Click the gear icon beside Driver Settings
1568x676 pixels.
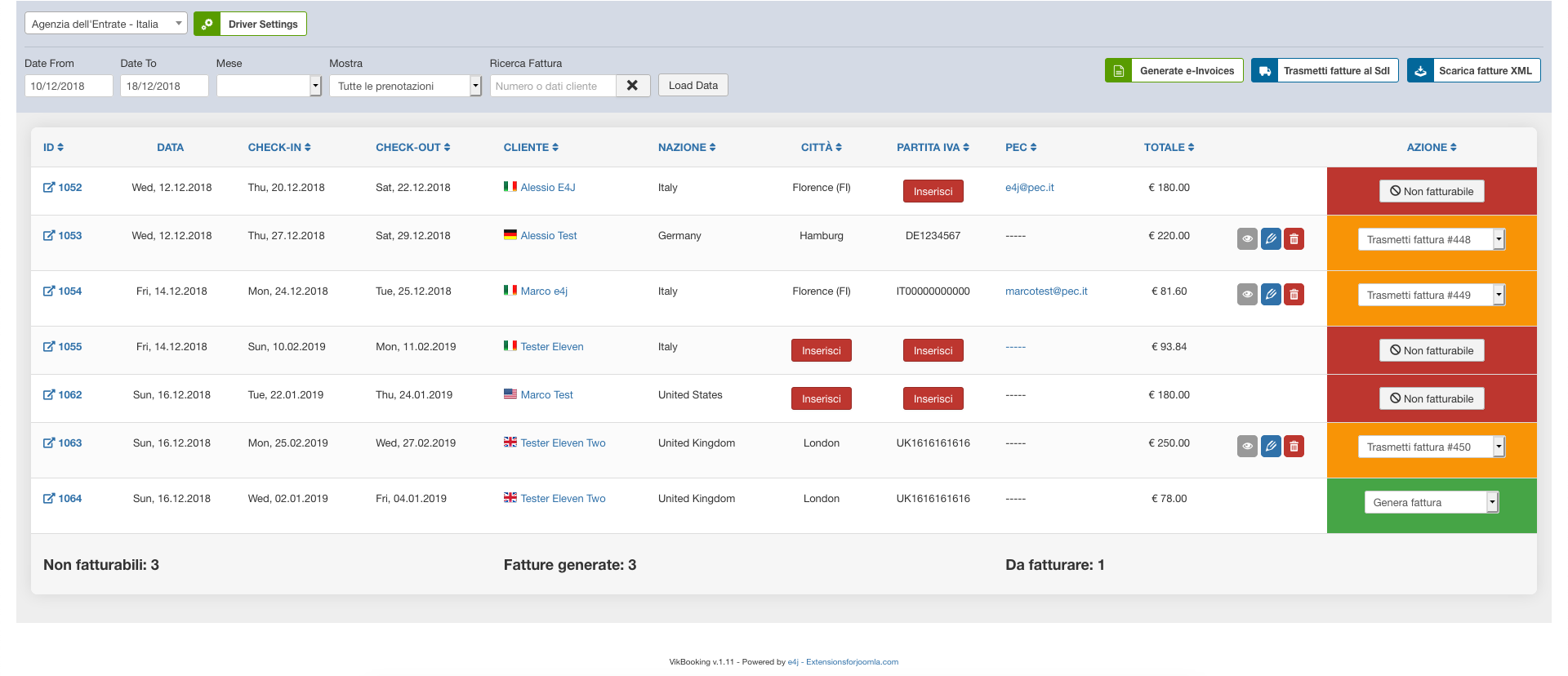207,24
